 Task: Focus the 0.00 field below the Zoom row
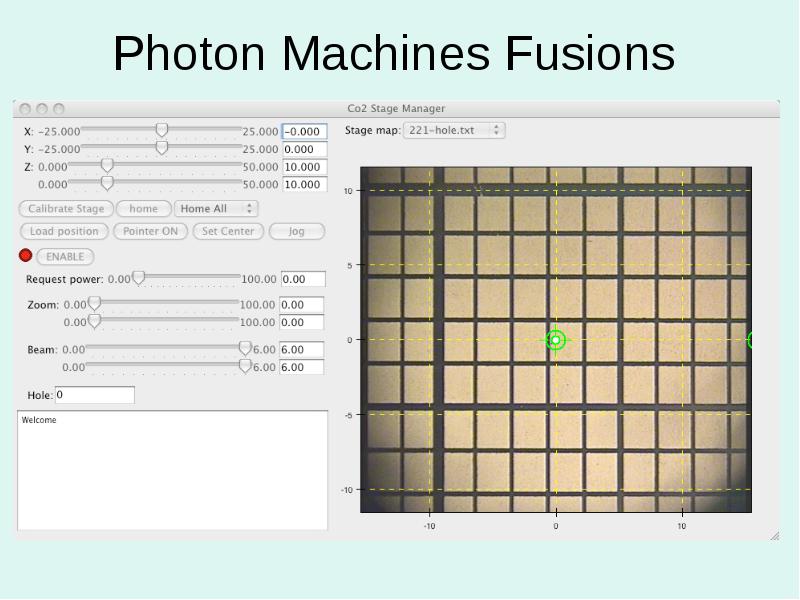click(x=302, y=322)
